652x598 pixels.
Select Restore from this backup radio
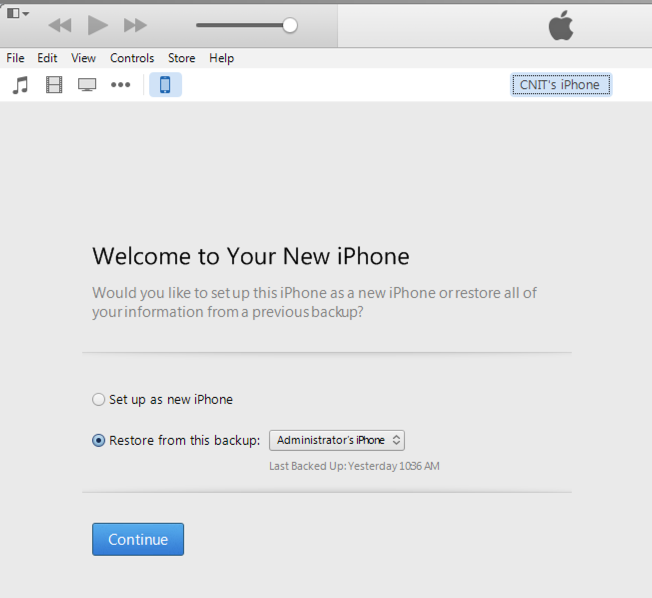click(x=99, y=440)
